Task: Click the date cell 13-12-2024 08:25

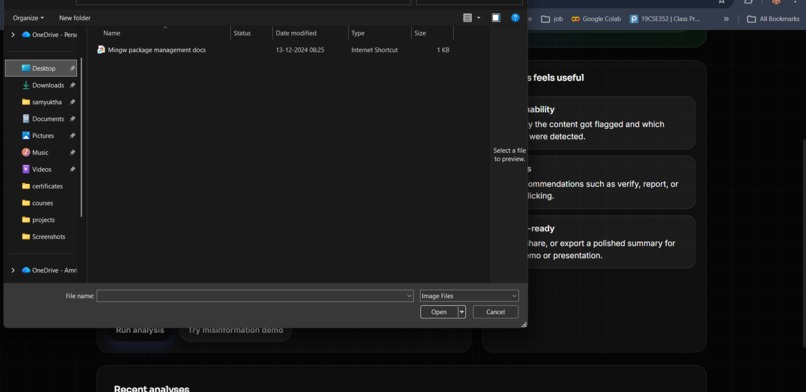Action: click(x=300, y=50)
